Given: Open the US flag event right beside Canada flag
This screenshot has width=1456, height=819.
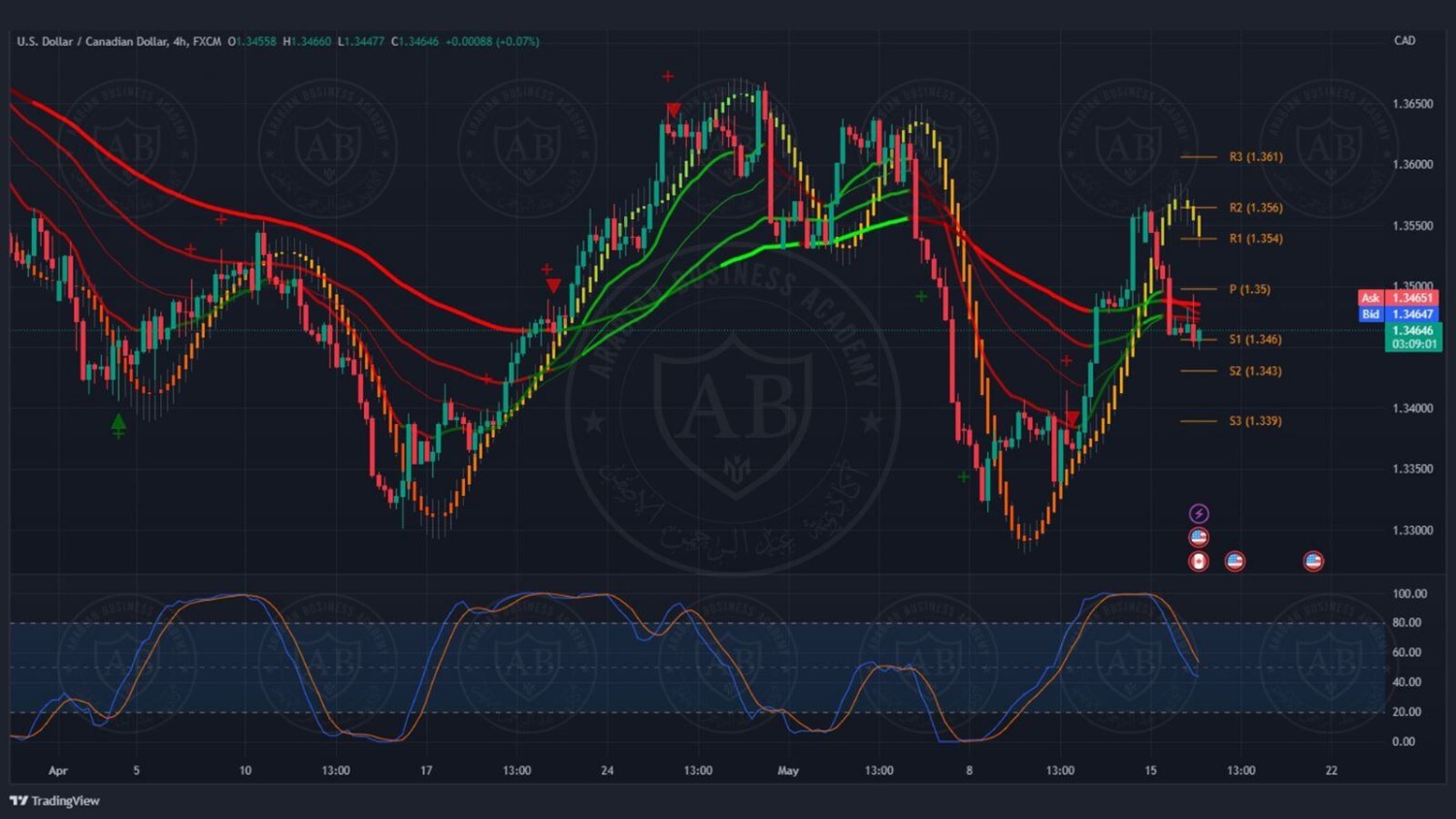Looking at the screenshot, I should click(x=1235, y=561).
